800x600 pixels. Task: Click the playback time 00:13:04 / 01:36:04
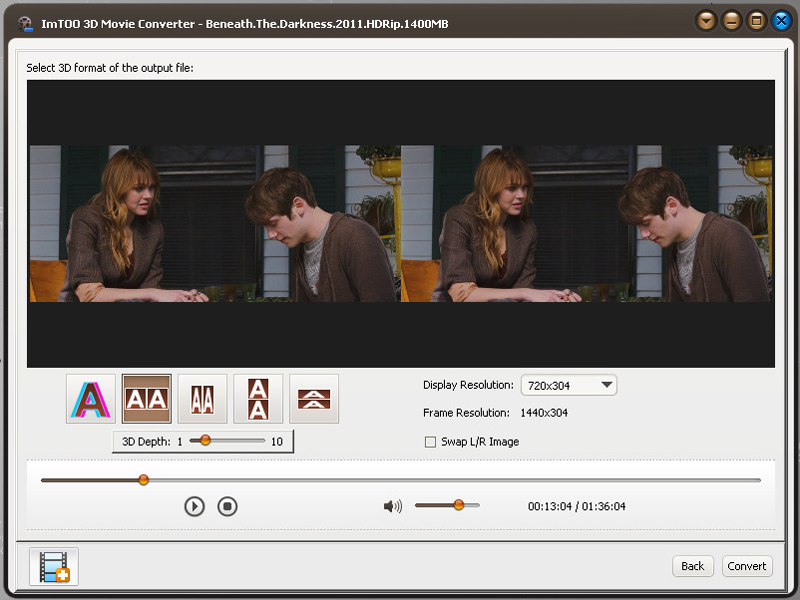coord(577,506)
